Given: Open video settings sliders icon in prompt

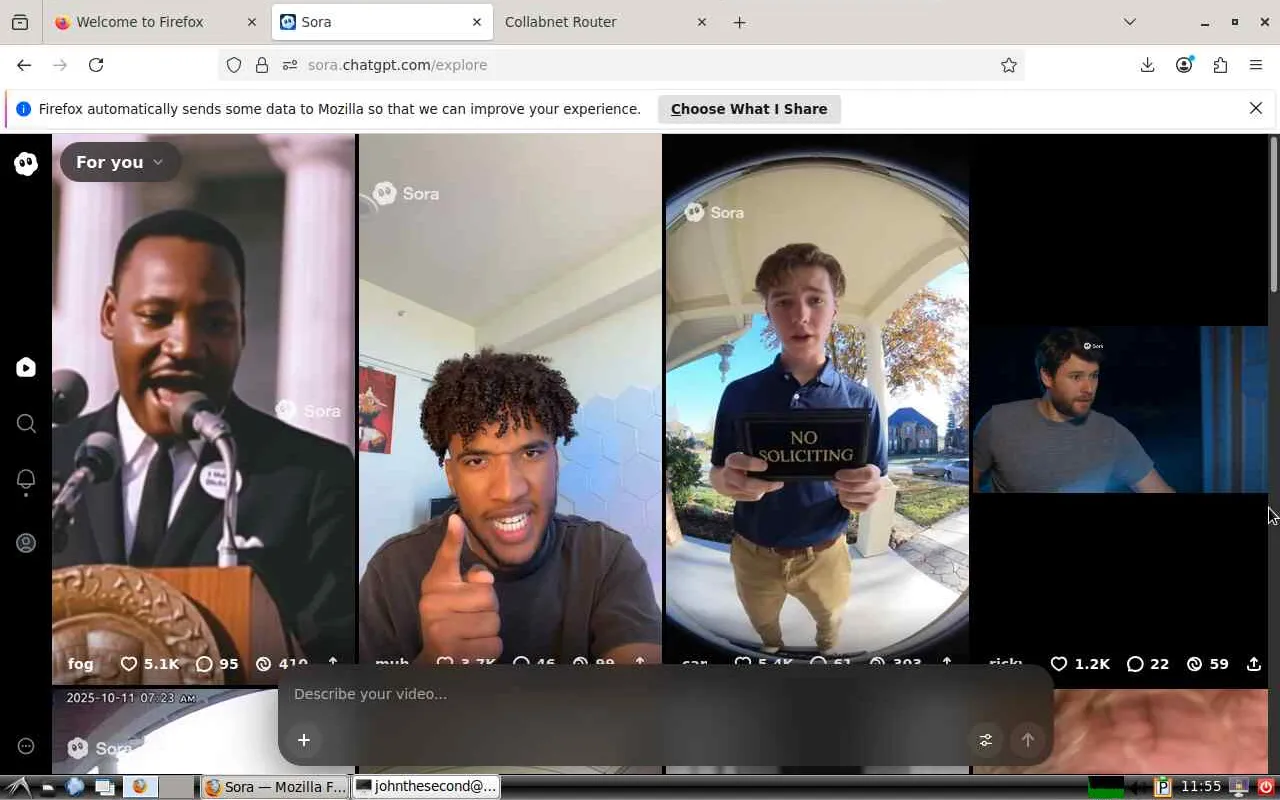Looking at the screenshot, I should click(x=986, y=740).
